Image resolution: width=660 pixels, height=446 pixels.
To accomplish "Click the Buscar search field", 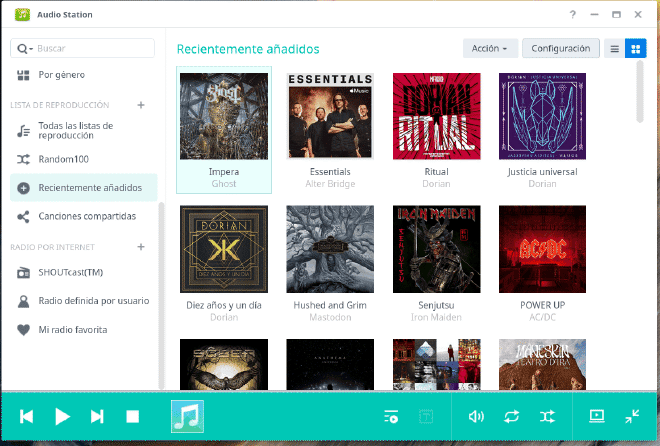I will pos(82,48).
